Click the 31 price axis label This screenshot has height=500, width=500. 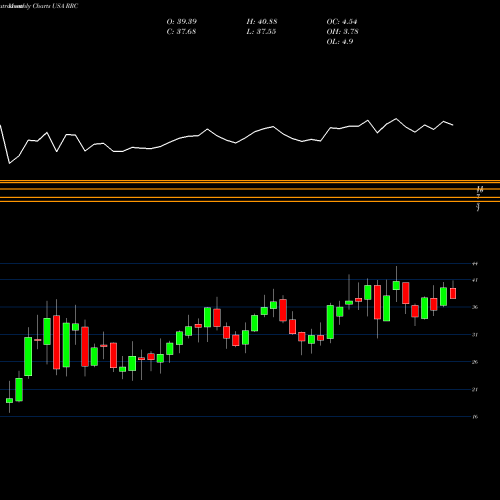(x=475, y=335)
